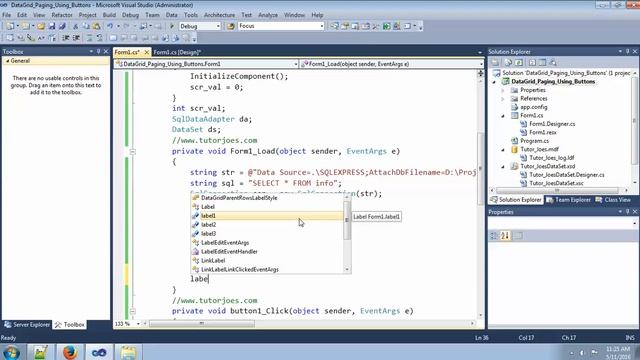
Task: Select app.config in Solution Explorer
Action: pyautogui.click(x=533, y=107)
